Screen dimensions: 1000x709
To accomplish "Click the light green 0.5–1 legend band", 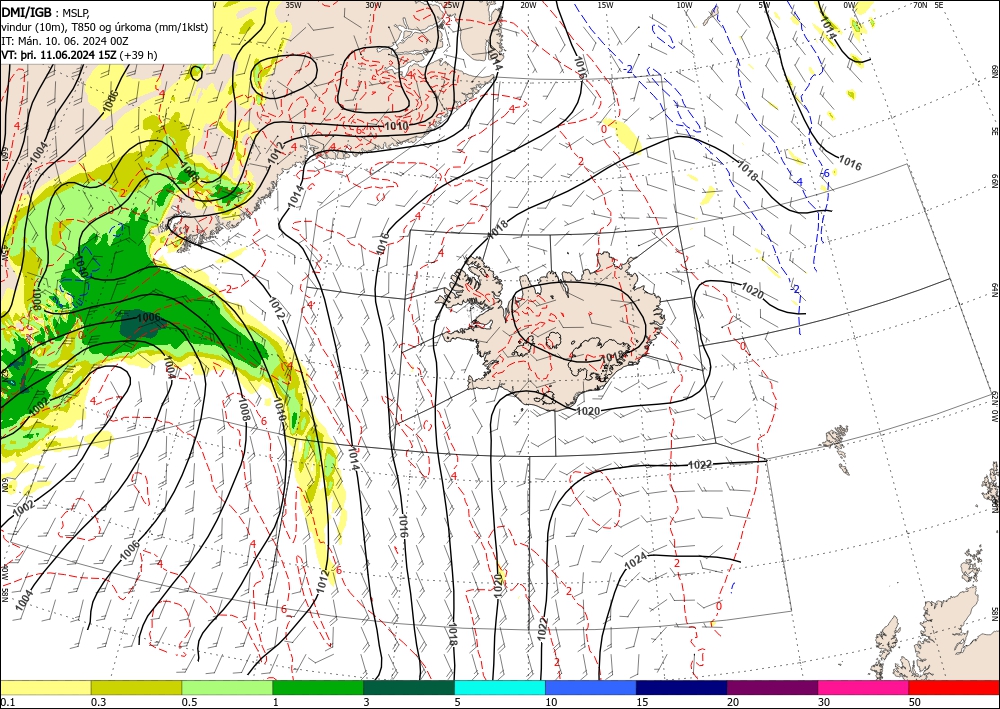I will pos(227,687).
